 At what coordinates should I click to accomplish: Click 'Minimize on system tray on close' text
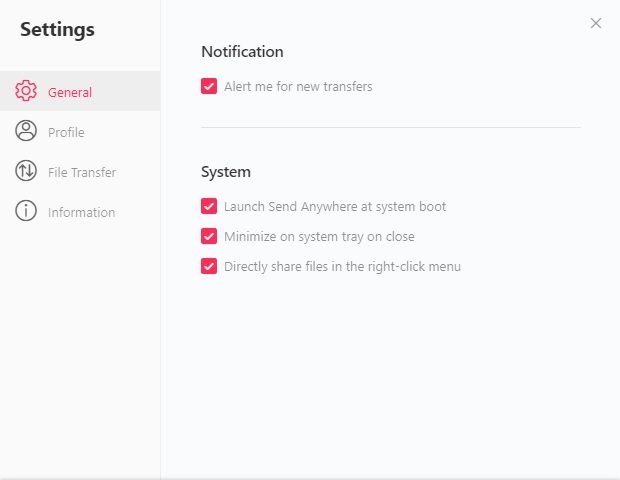(319, 236)
